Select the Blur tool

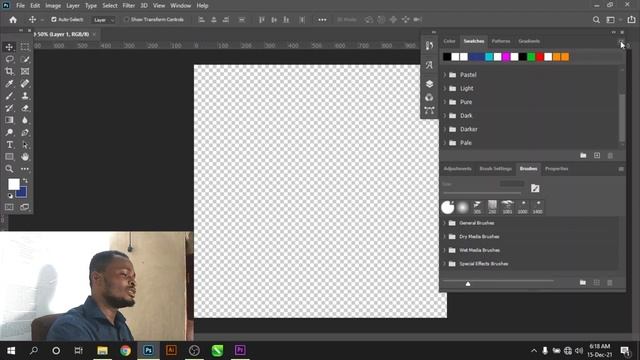tap(25, 120)
